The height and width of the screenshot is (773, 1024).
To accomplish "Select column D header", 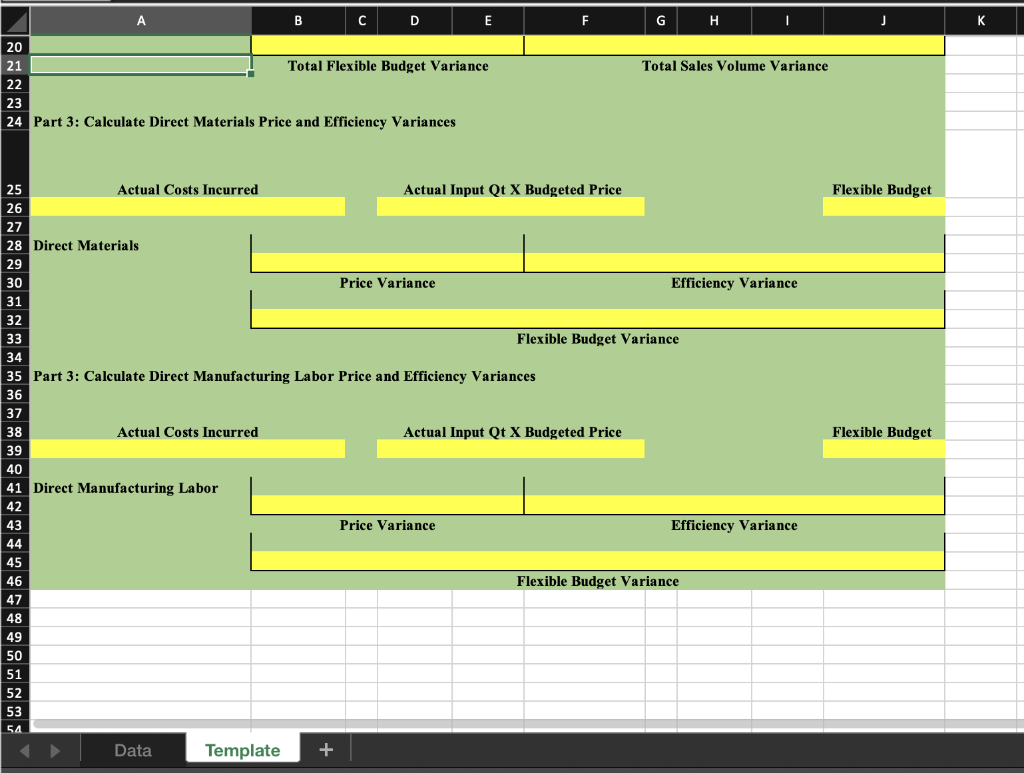I will coord(414,21).
